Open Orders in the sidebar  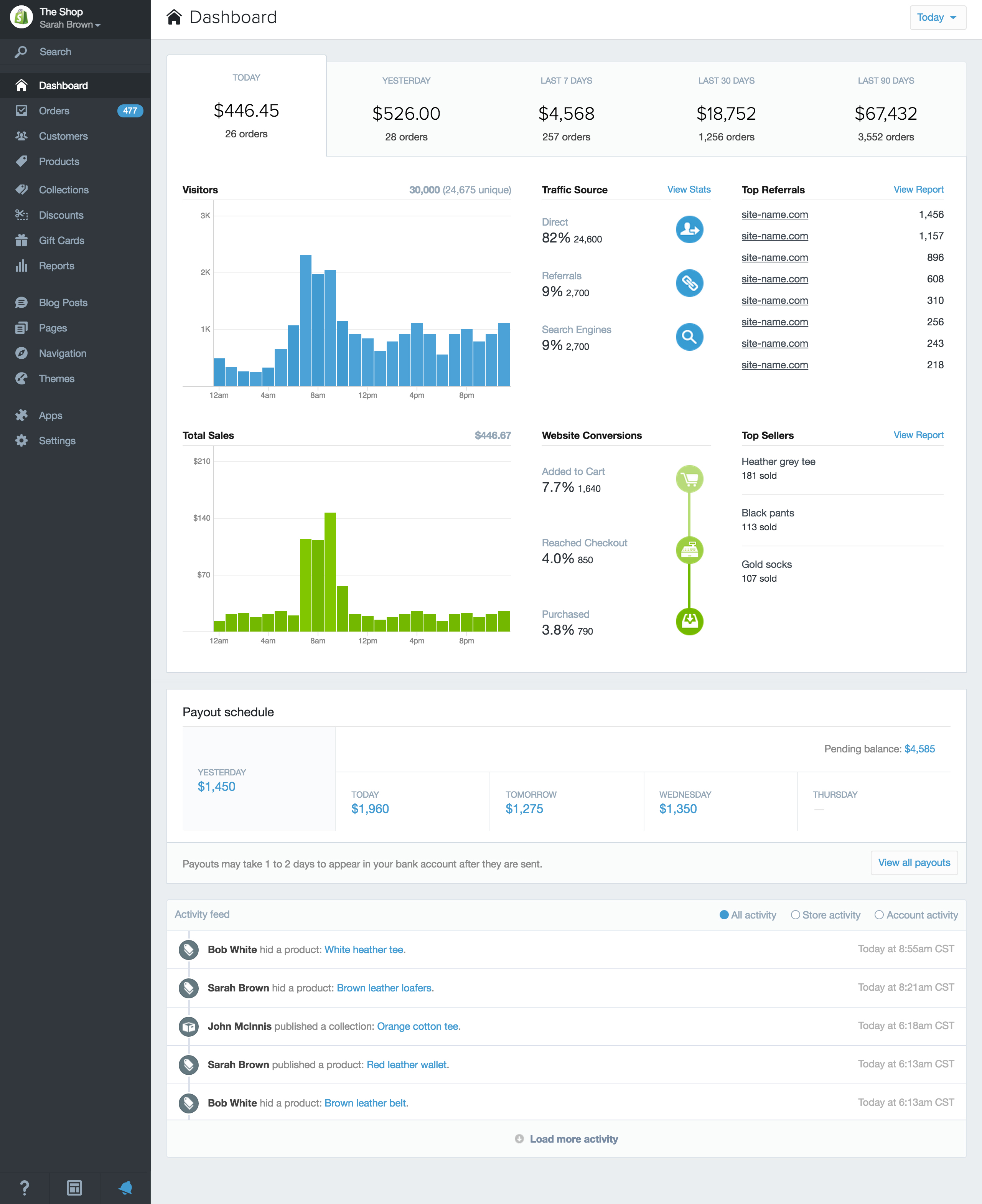[54, 111]
